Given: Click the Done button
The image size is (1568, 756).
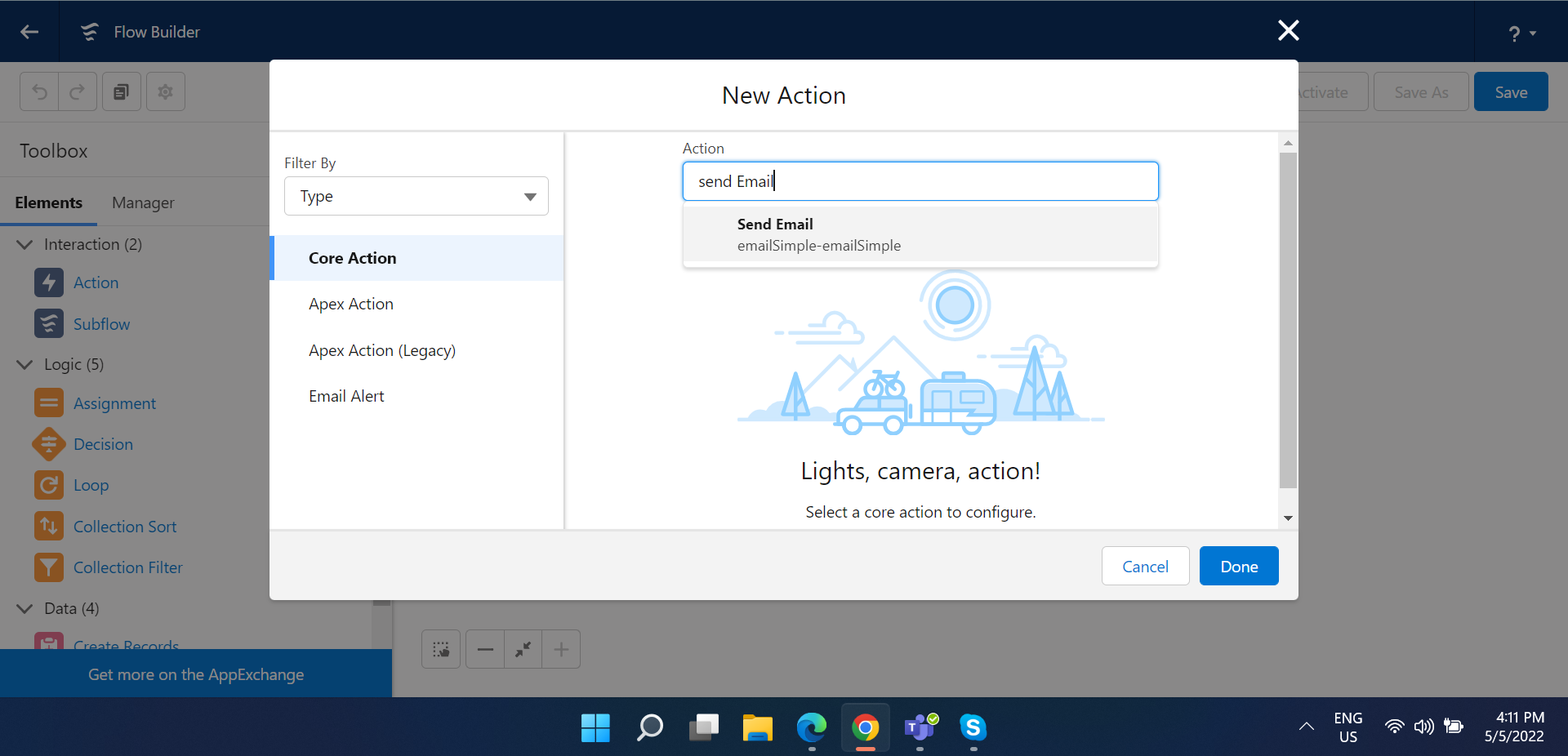Looking at the screenshot, I should [x=1238, y=566].
